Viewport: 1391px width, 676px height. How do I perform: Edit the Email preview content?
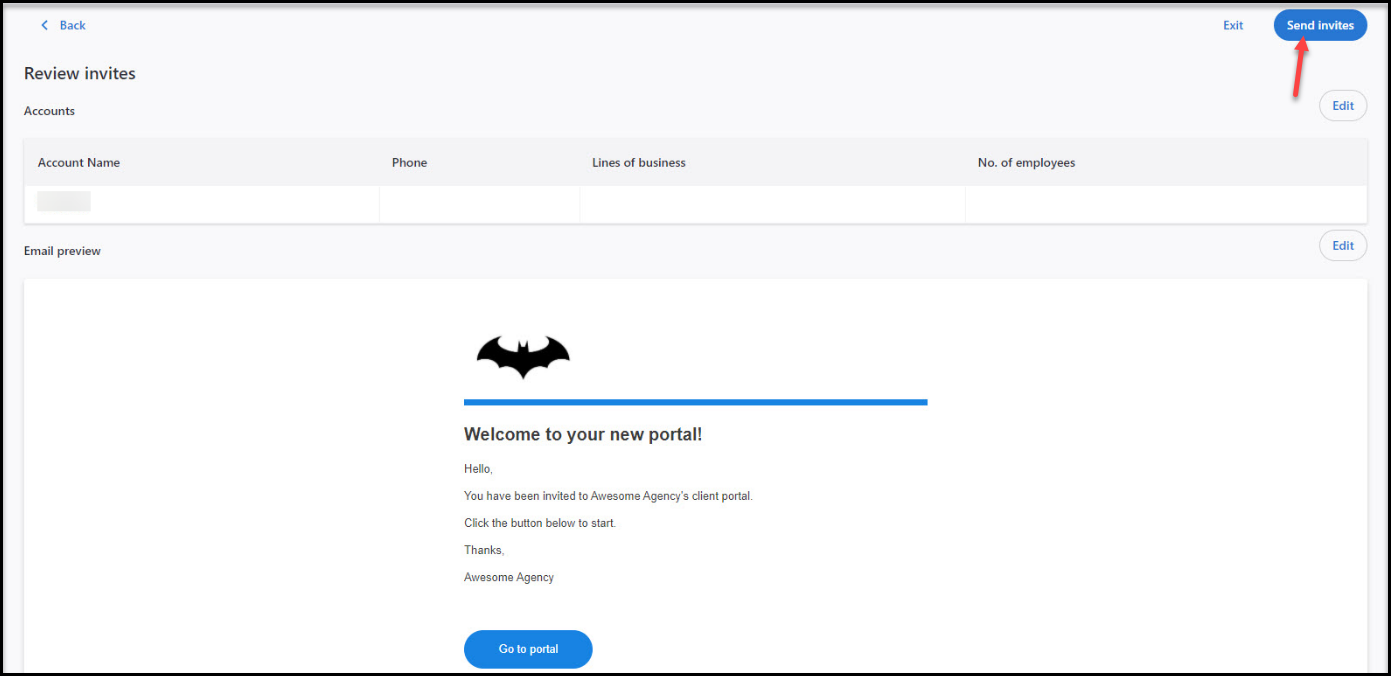1343,245
